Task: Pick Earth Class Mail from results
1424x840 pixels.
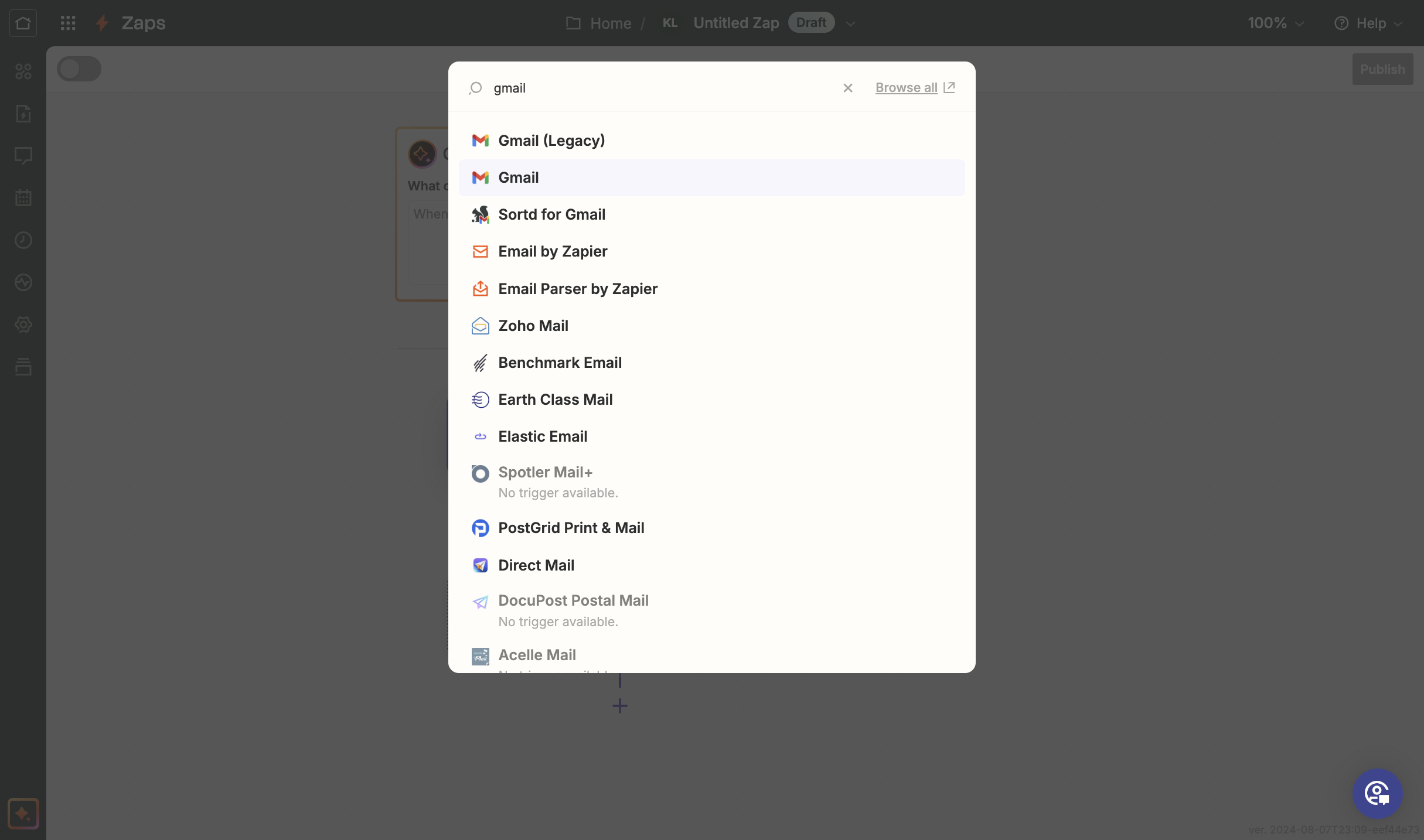Action: pyautogui.click(x=711, y=399)
